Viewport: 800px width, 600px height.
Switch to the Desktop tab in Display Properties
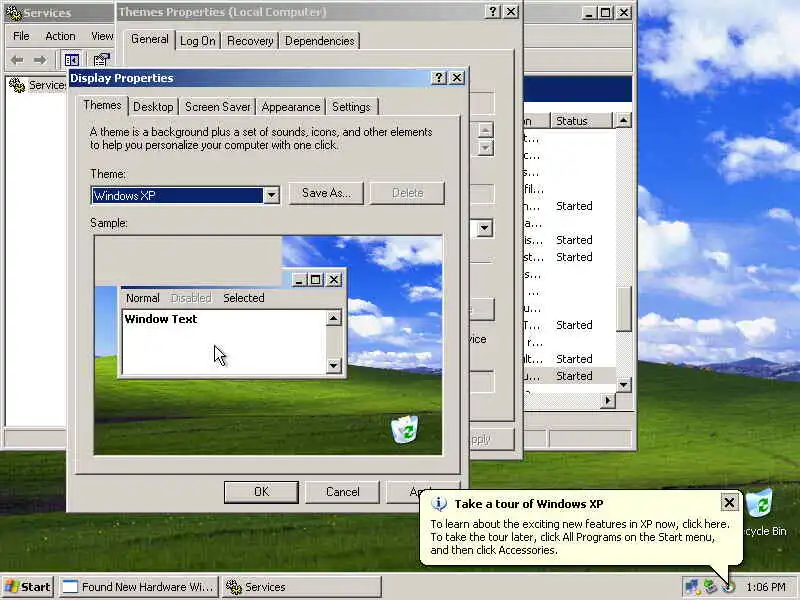click(153, 107)
